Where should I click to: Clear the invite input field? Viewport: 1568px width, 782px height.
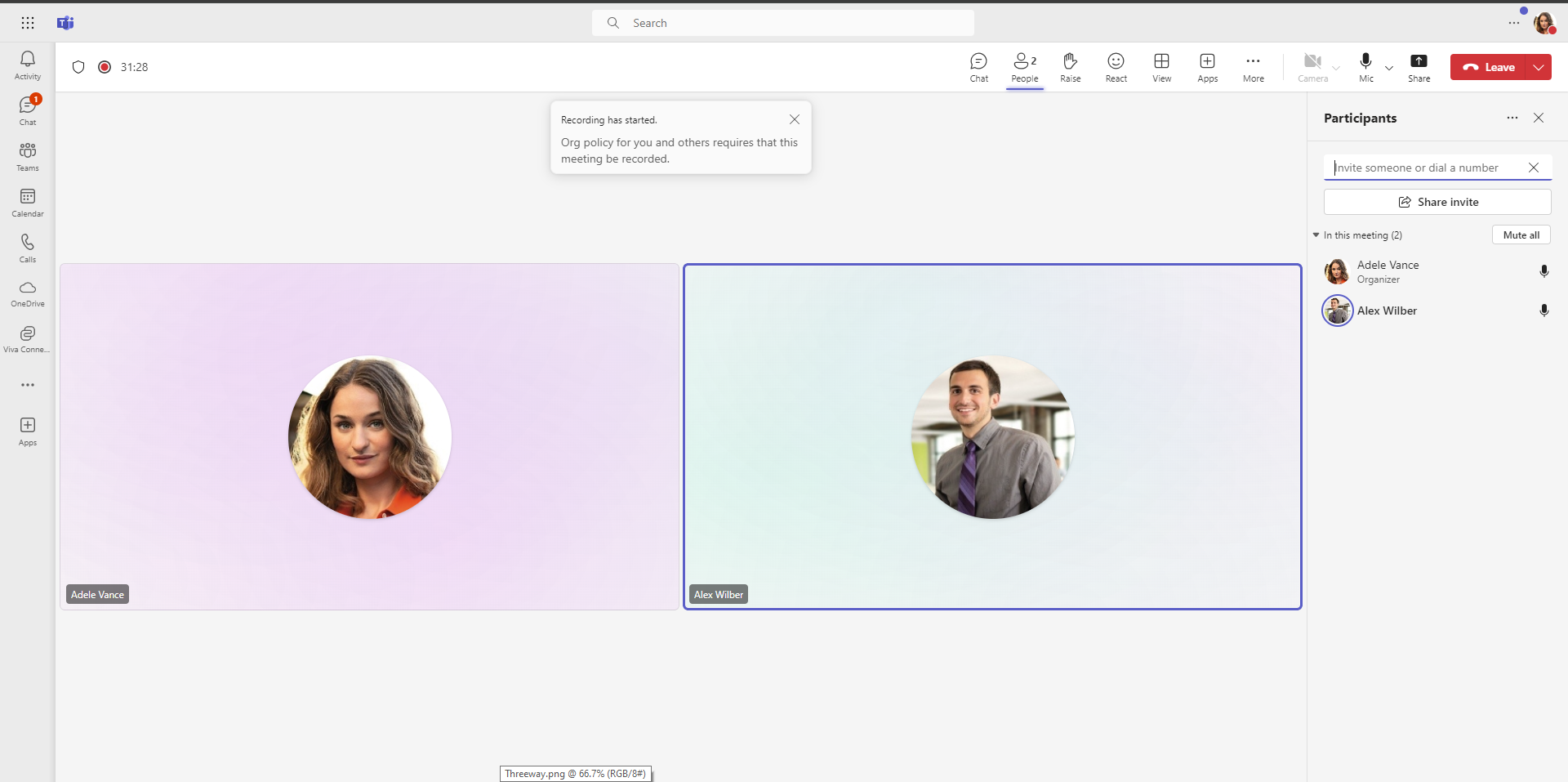1534,168
